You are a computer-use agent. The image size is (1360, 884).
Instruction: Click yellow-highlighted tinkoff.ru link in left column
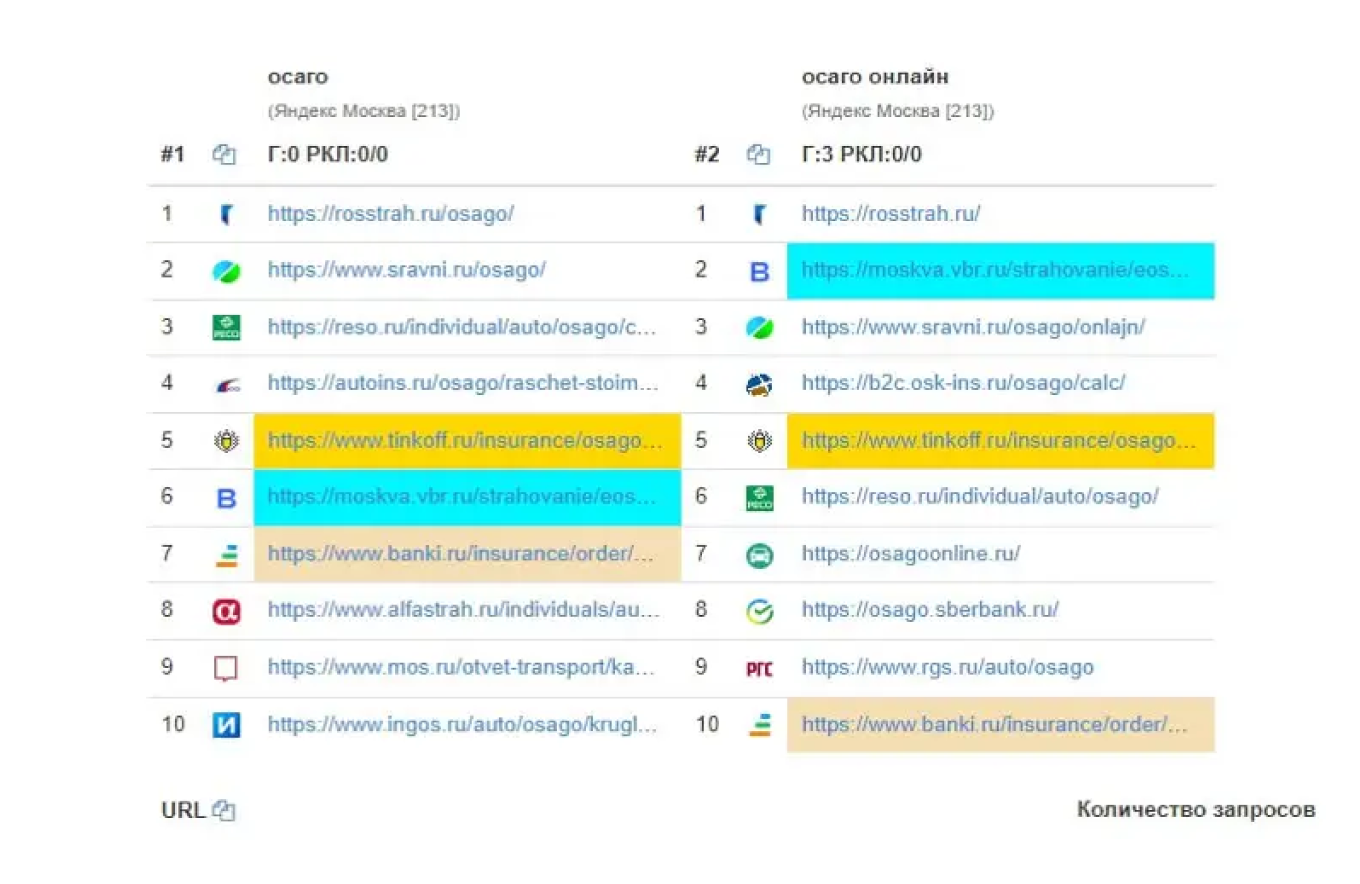pyautogui.click(x=467, y=441)
